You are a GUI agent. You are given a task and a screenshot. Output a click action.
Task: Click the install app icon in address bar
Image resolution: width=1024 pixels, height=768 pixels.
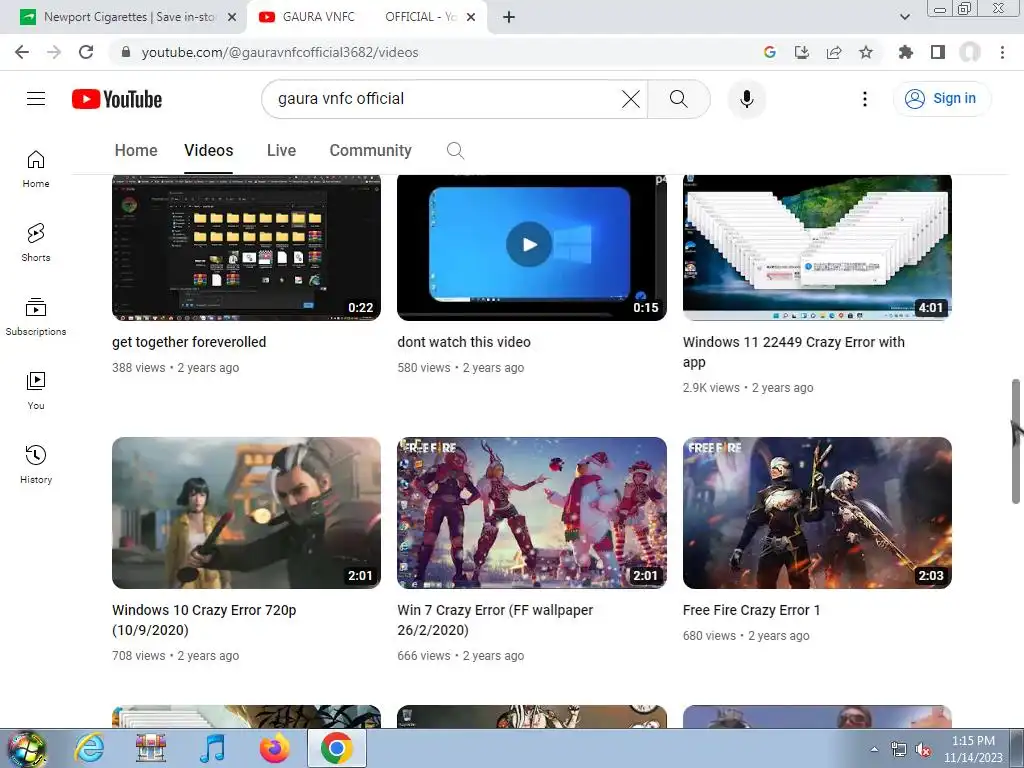pos(802,52)
